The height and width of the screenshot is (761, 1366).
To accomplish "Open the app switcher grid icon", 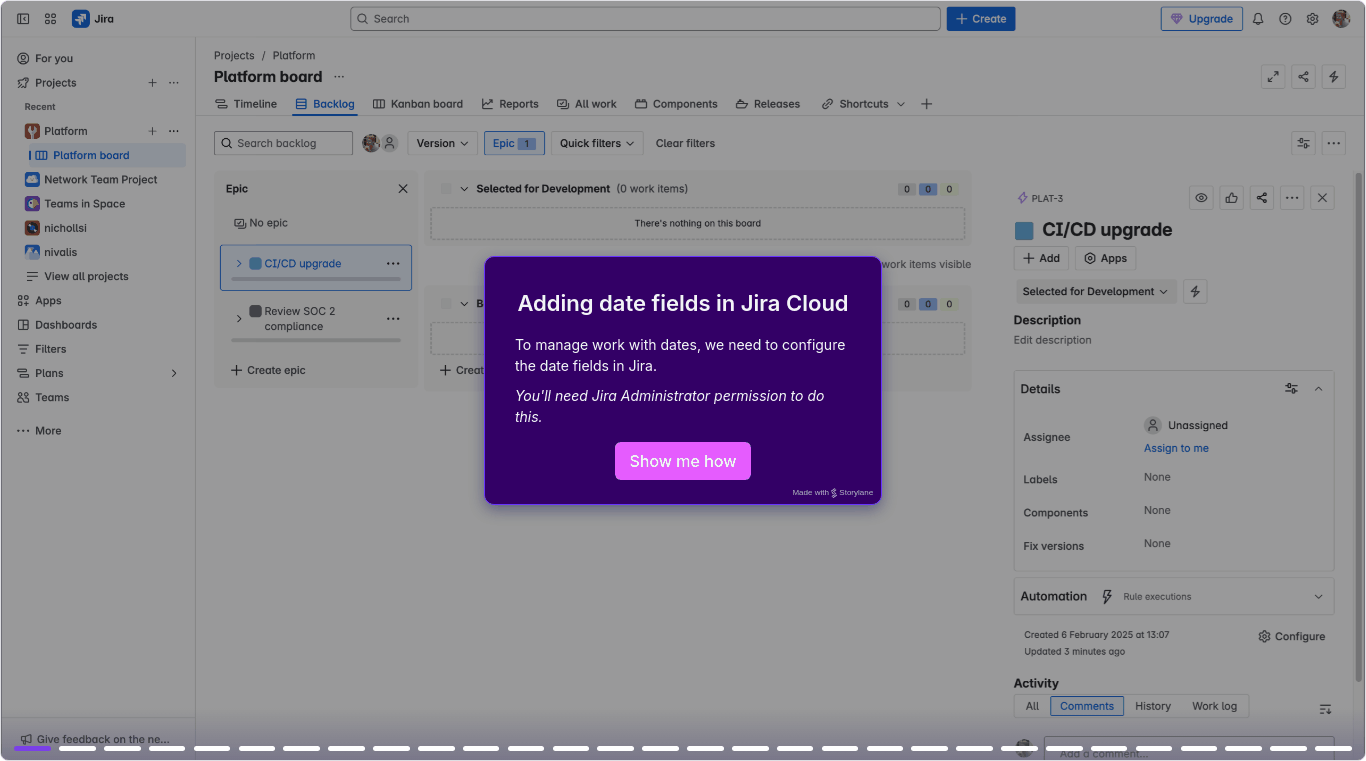I will click(50, 18).
